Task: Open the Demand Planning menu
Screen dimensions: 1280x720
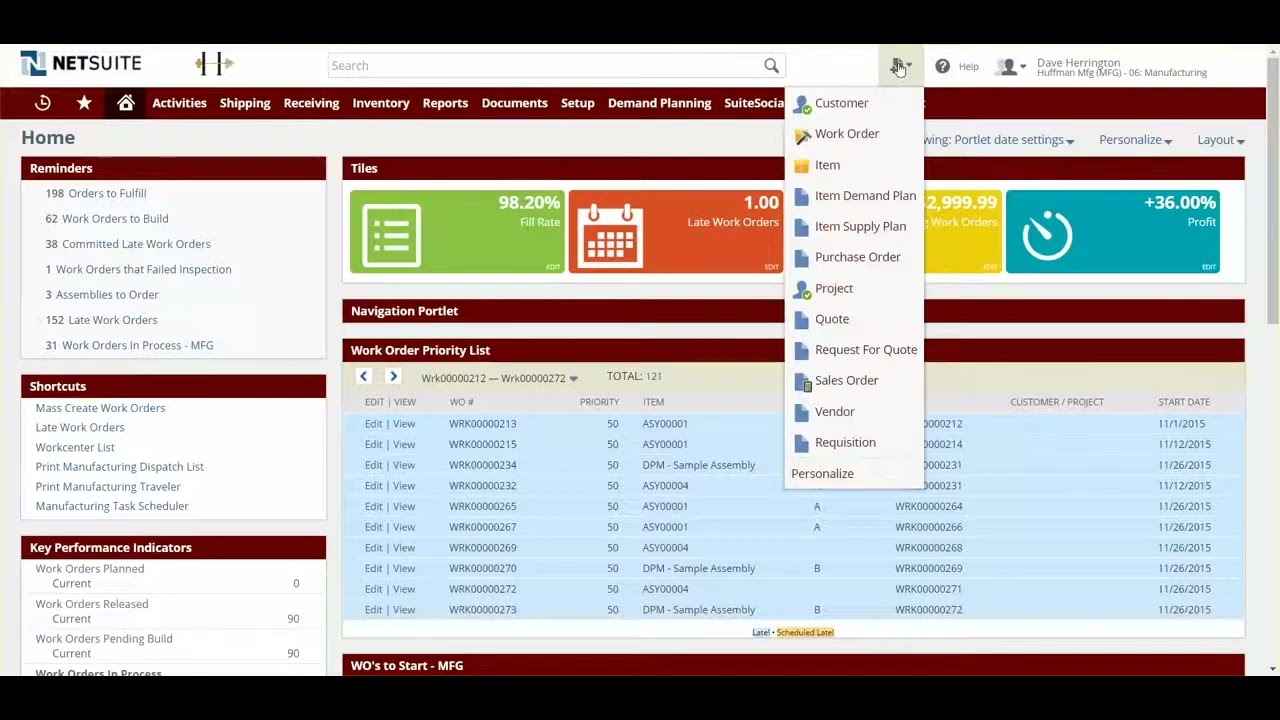Action: 659,103
